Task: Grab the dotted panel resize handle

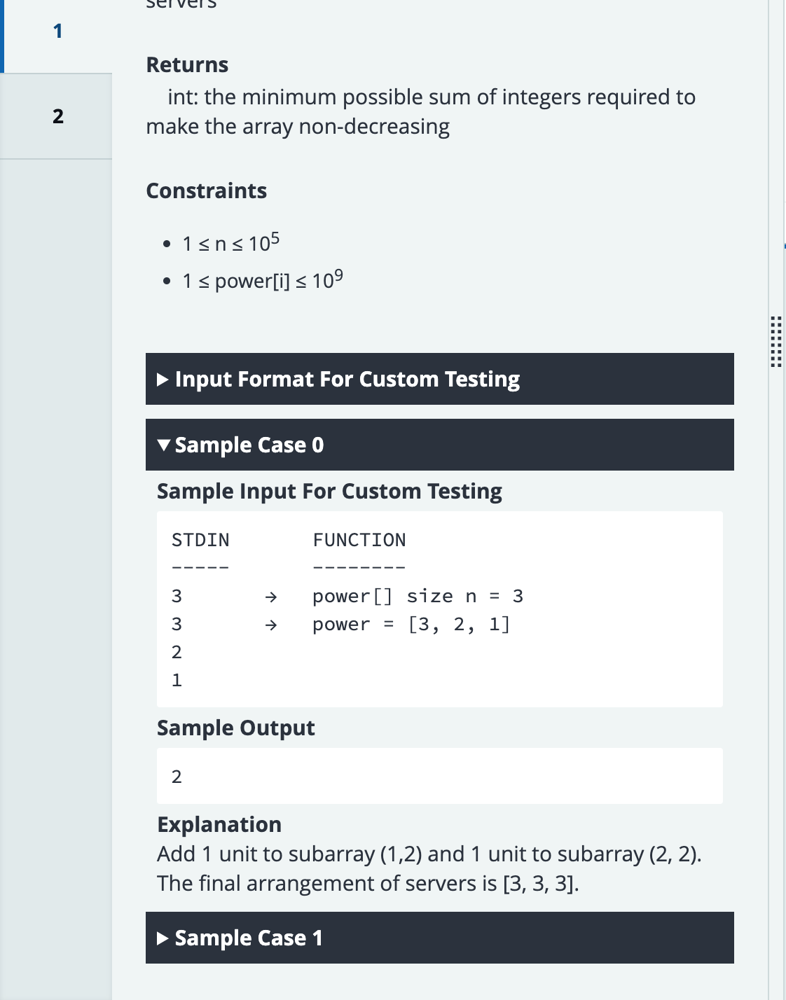Action: [776, 342]
